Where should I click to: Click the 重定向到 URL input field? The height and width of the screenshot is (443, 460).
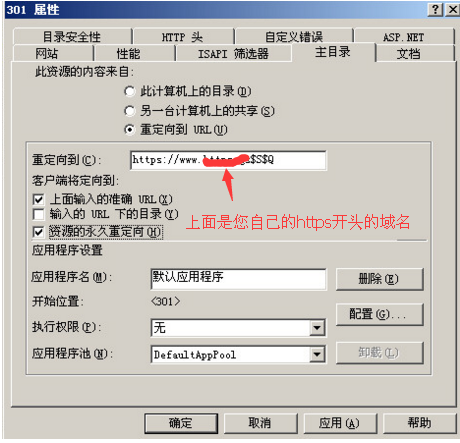228,160
